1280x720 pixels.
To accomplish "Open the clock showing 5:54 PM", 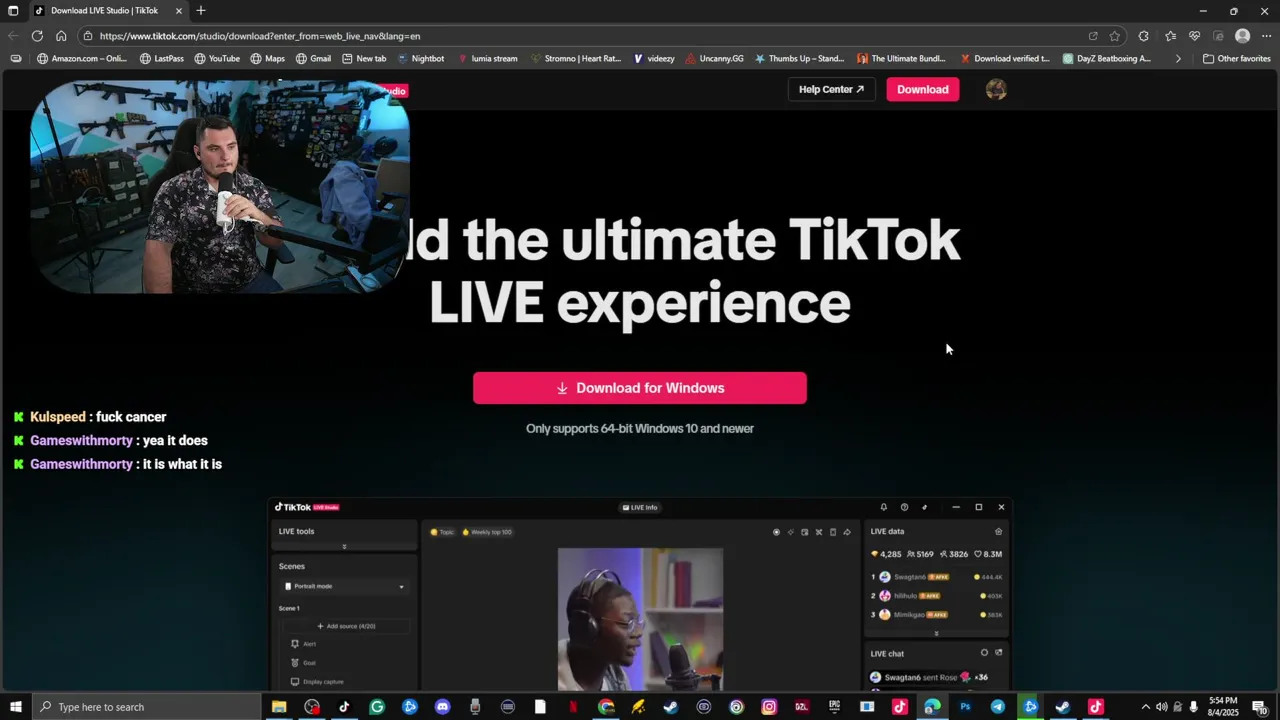I will click(1223, 707).
